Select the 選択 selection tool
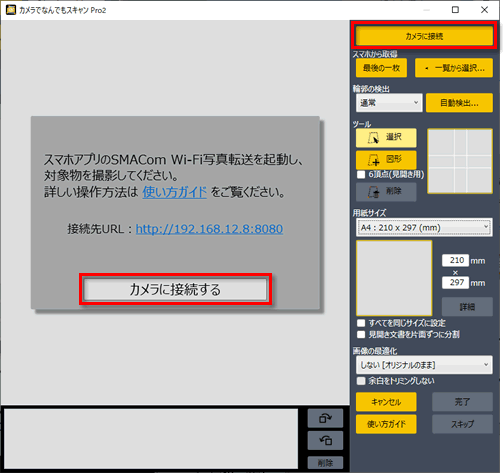Screen dimensions: 504x473 [x=386, y=138]
